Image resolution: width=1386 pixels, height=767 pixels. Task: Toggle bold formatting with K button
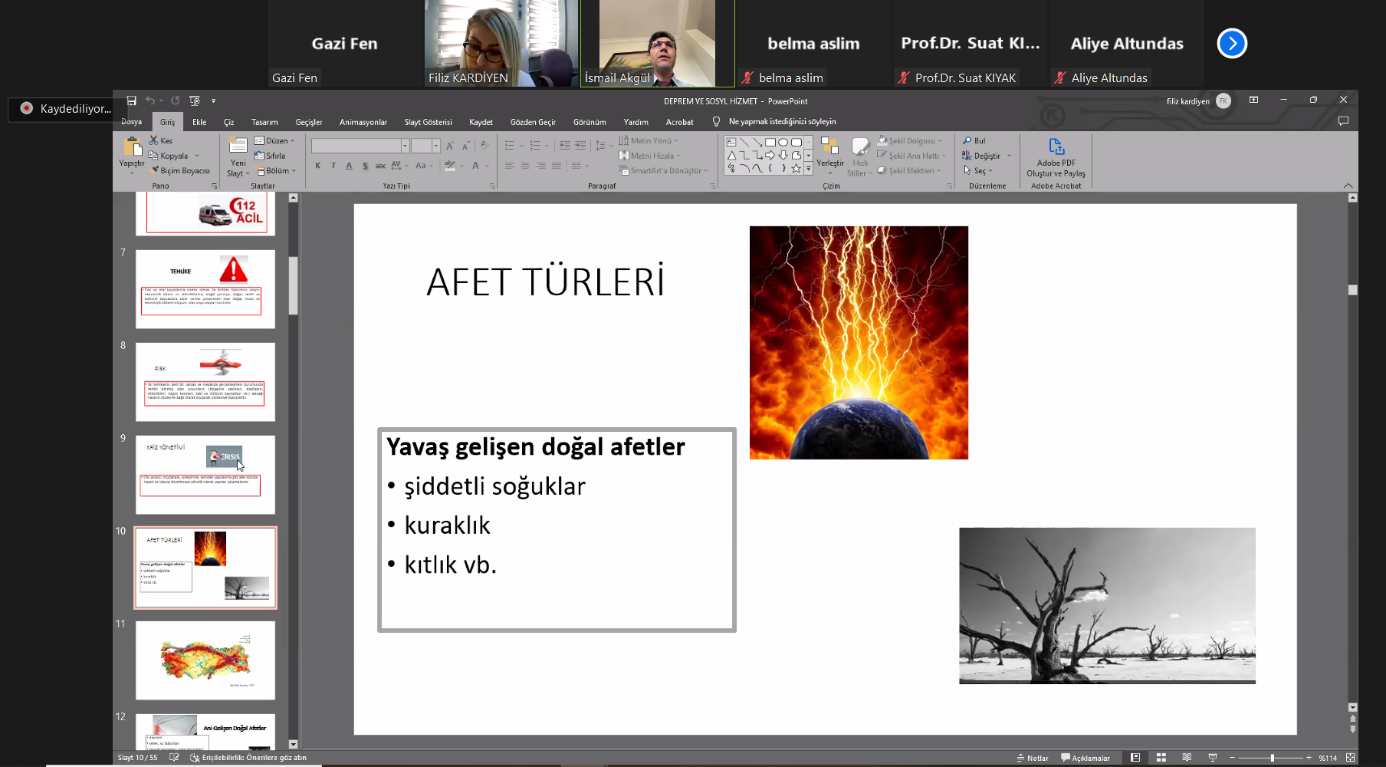[x=318, y=166]
